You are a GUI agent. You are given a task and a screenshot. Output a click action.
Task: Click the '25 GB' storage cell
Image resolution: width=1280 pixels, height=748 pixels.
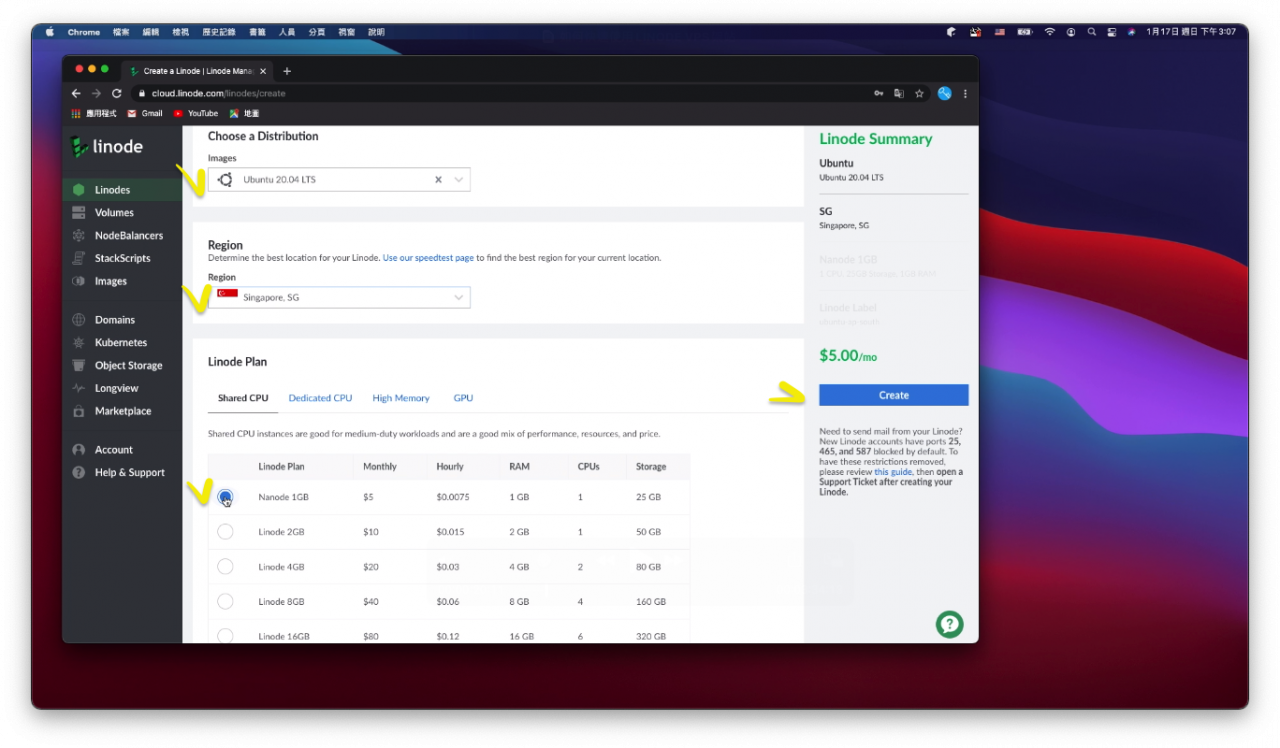[648, 497]
